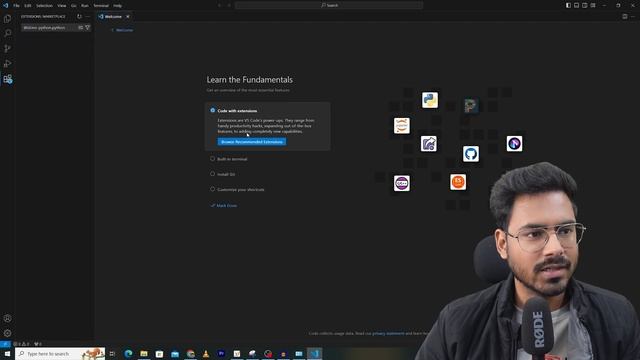Click Browse Recommended Extensions button
Image resolution: width=640 pixels, height=360 pixels.
(252, 142)
